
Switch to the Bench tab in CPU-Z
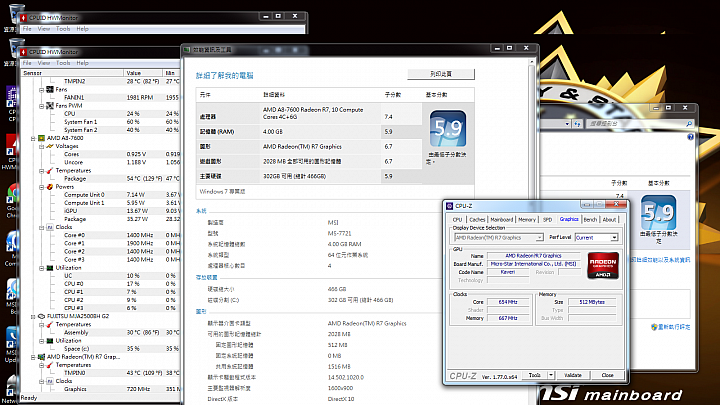coord(590,219)
